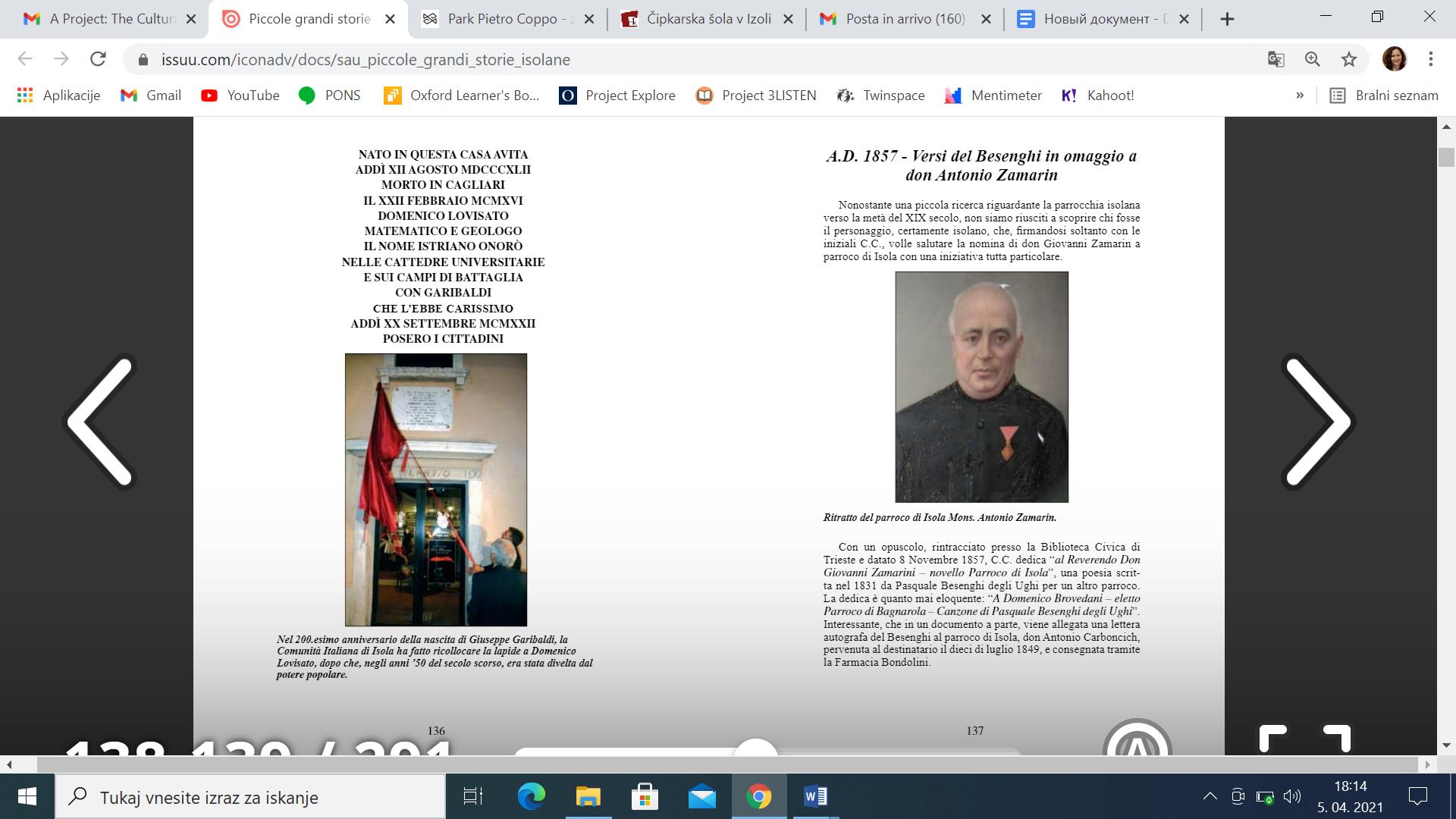
Task: Go to next page with right arrow
Action: 1318,422
